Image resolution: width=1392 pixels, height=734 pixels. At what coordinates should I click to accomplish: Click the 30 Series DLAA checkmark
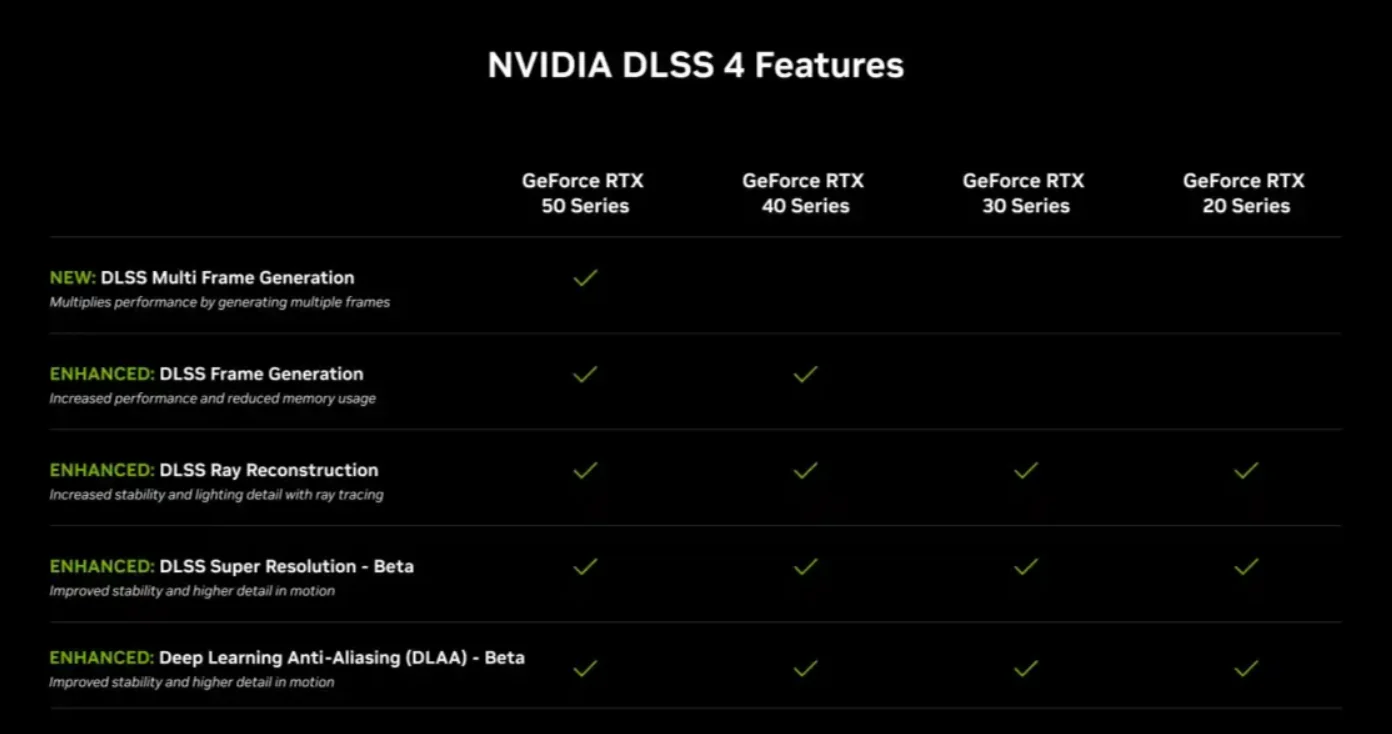coord(1025,668)
